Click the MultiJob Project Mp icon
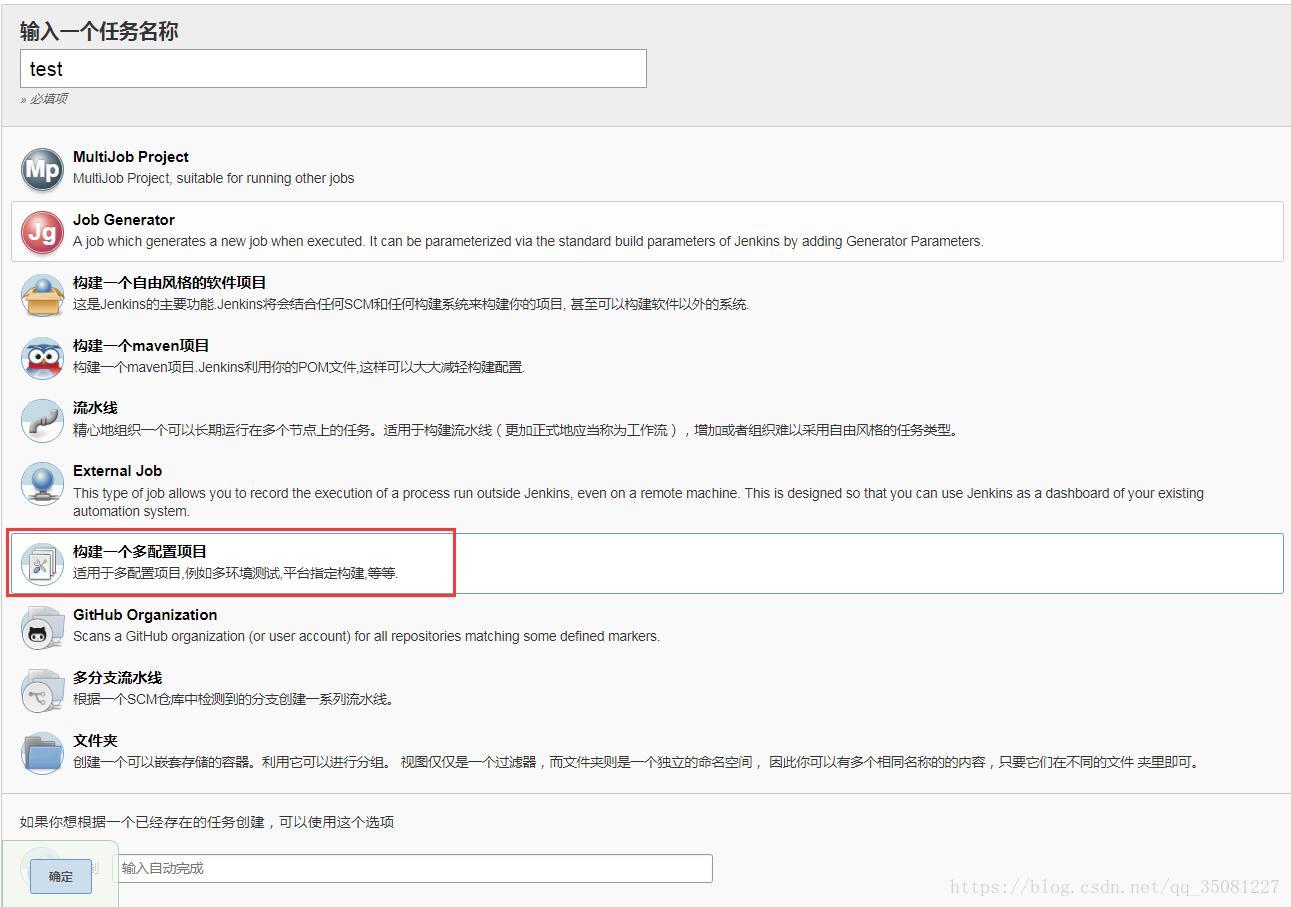The height and width of the screenshot is (907, 1291). (x=42, y=169)
